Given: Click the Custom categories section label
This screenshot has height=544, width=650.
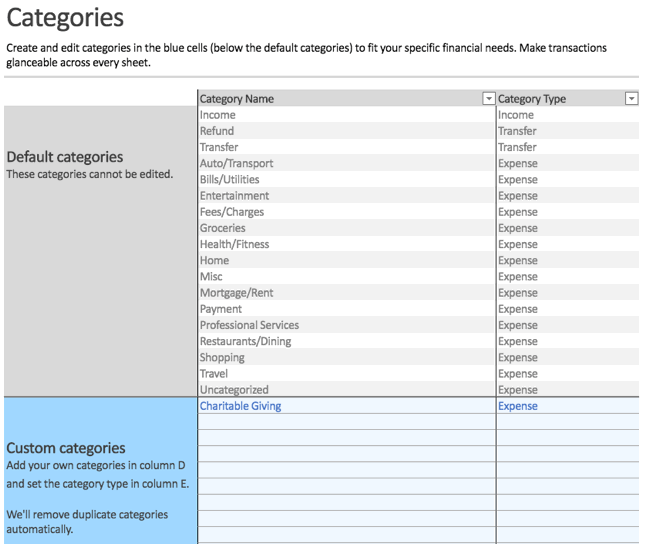Looking at the screenshot, I should [x=66, y=448].
